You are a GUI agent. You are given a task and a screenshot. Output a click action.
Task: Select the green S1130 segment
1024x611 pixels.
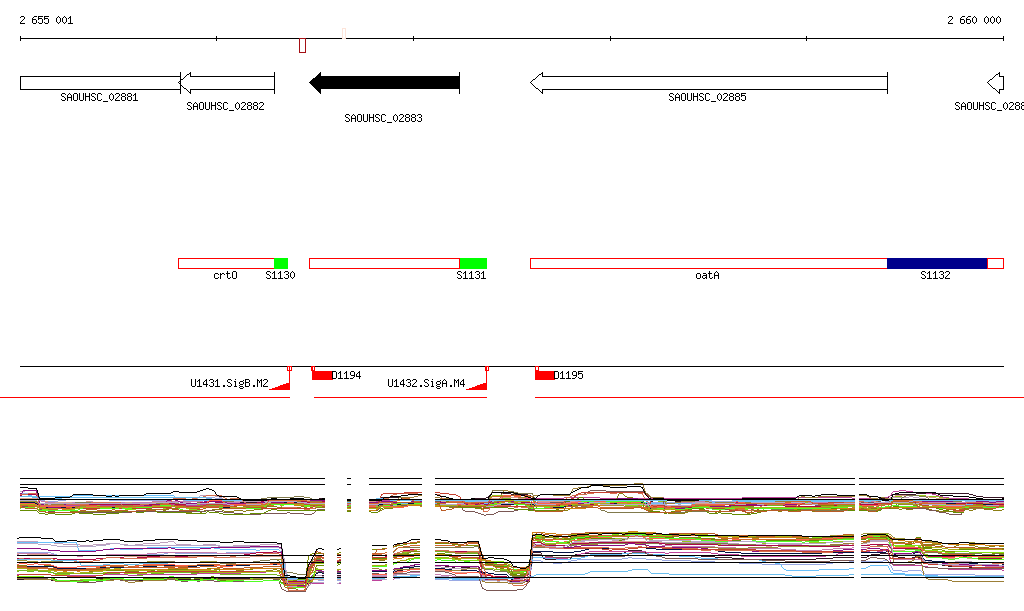tap(281, 264)
